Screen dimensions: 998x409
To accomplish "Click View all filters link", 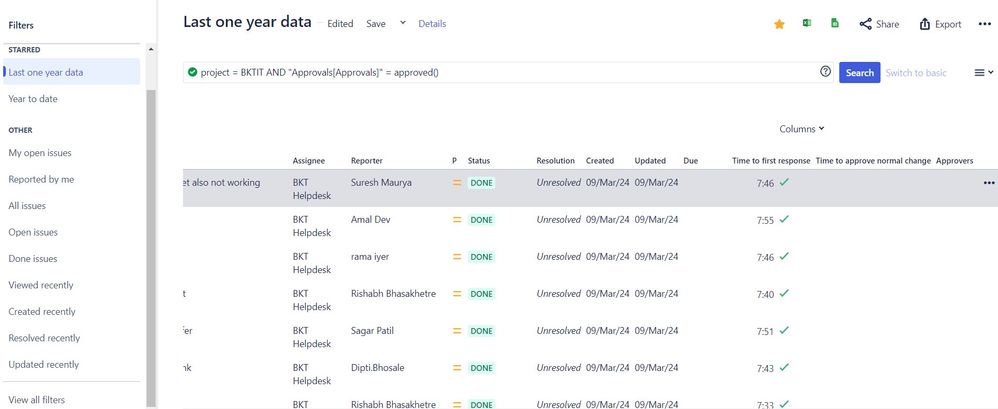I will point(36,400).
